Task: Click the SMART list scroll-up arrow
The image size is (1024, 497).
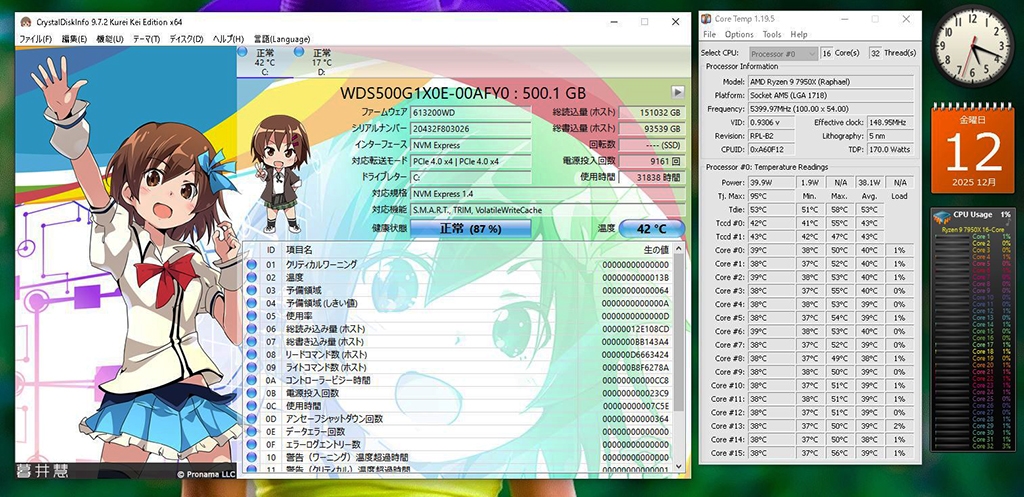Action: [x=679, y=249]
